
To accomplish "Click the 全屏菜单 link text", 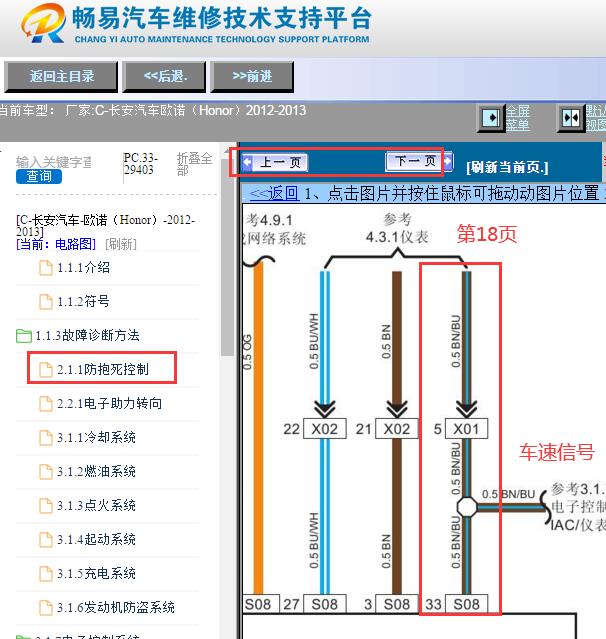I will (x=518, y=118).
